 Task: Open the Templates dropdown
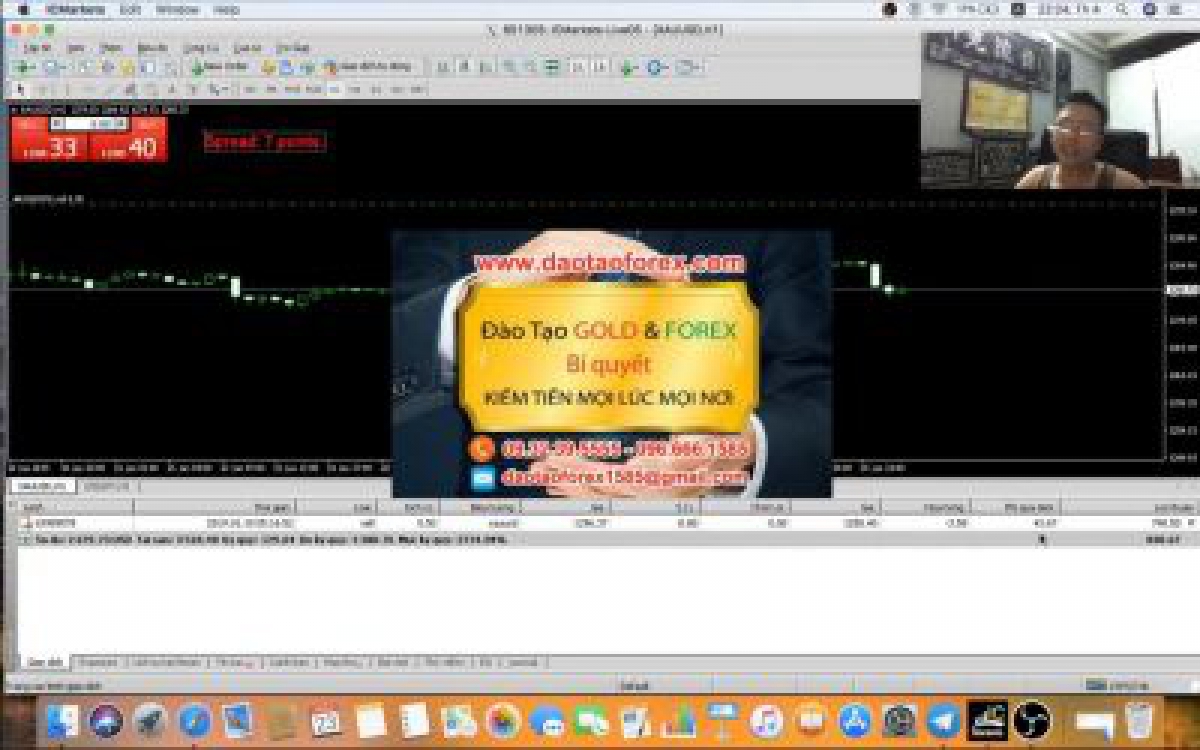pyautogui.click(x=688, y=67)
